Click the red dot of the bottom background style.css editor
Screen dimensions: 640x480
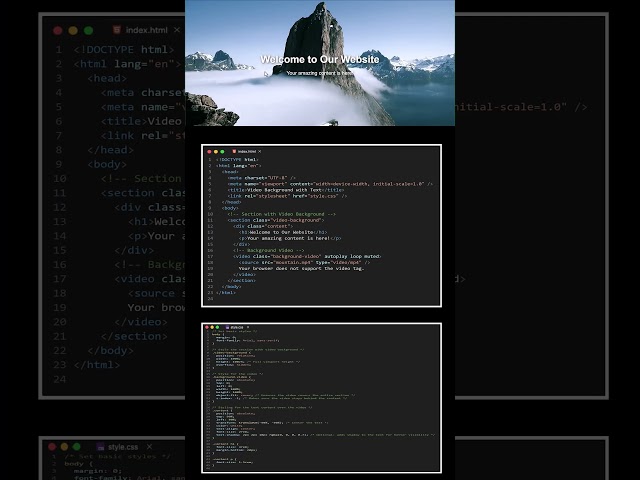pyautogui.click(x=52, y=447)
